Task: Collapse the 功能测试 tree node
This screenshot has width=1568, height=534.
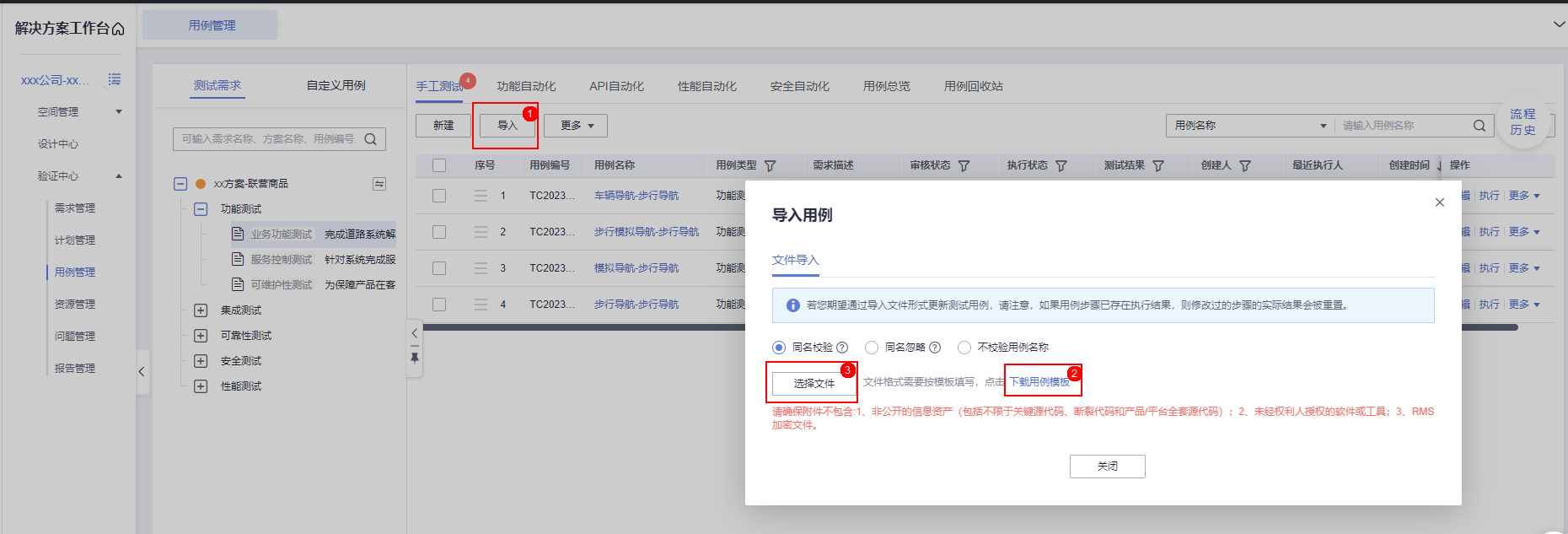Action: 201,209
